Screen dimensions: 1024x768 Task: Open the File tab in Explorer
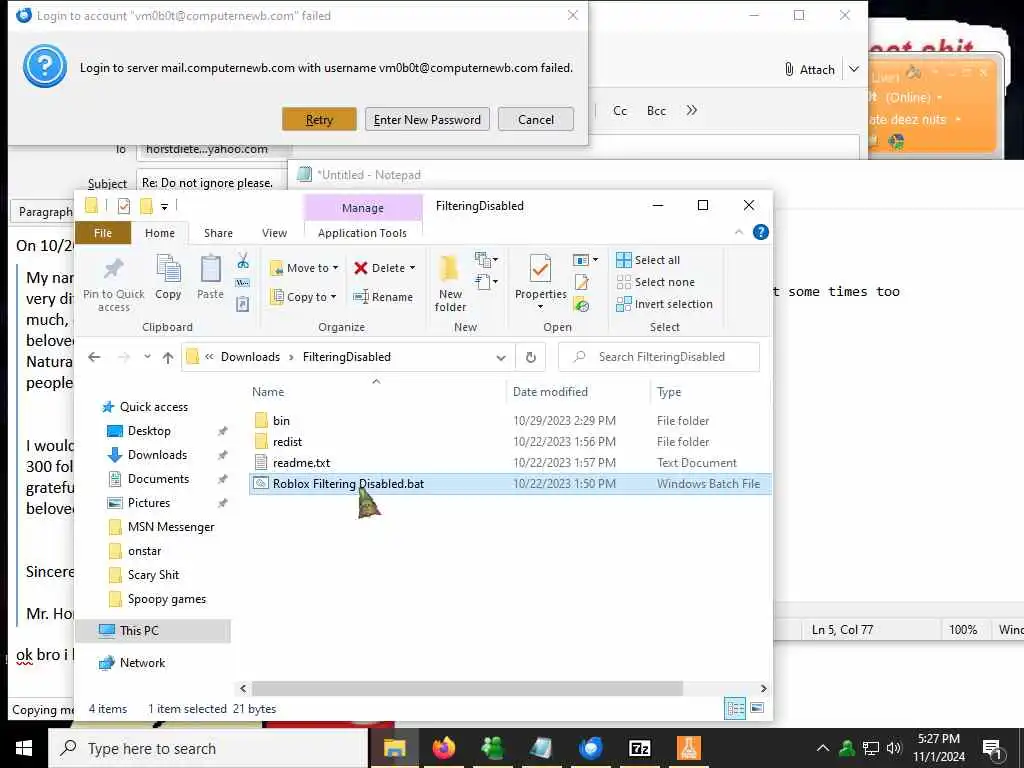point(103,233)
